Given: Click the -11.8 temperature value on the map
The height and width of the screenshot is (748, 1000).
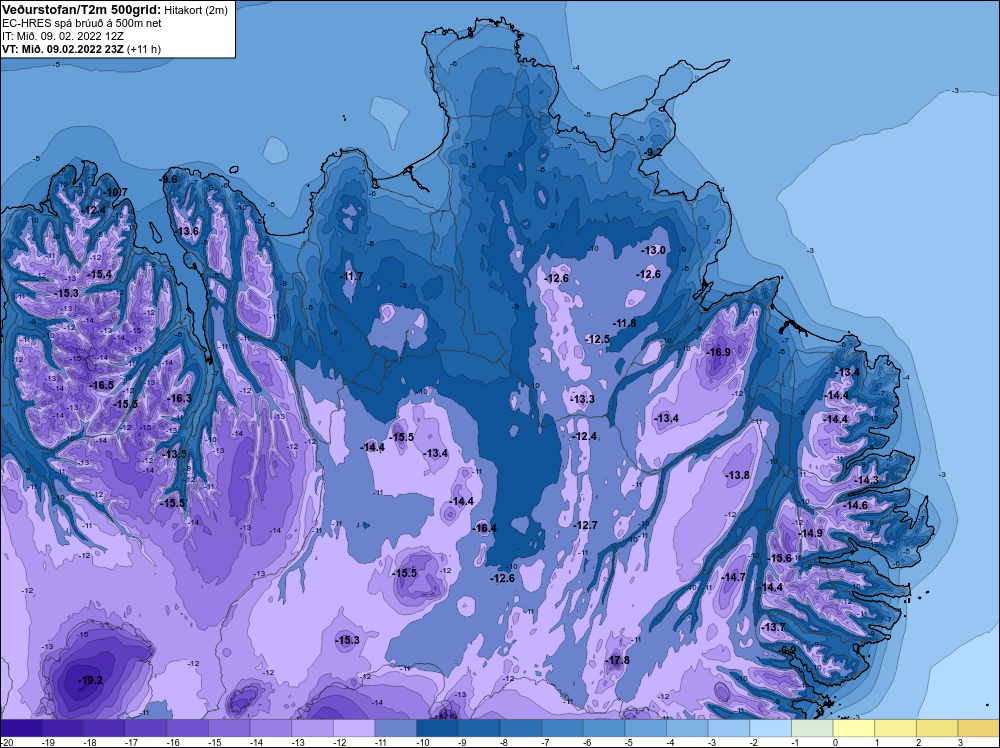Looking at the screenshot, I should [624, 323].
